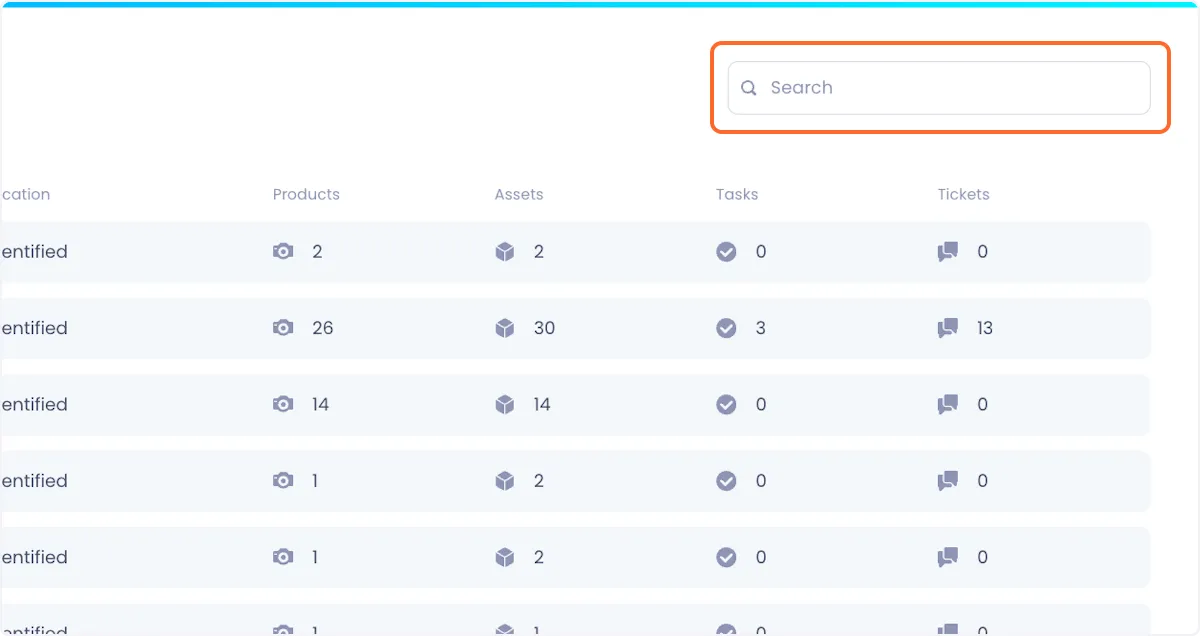Click the chat icon beside 13 tickets
Viewport: 1200px width, 636px height.
(x=948, y=328)
